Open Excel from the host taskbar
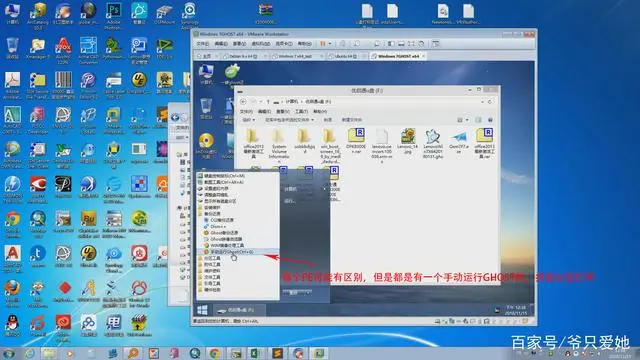 point(256,353)
